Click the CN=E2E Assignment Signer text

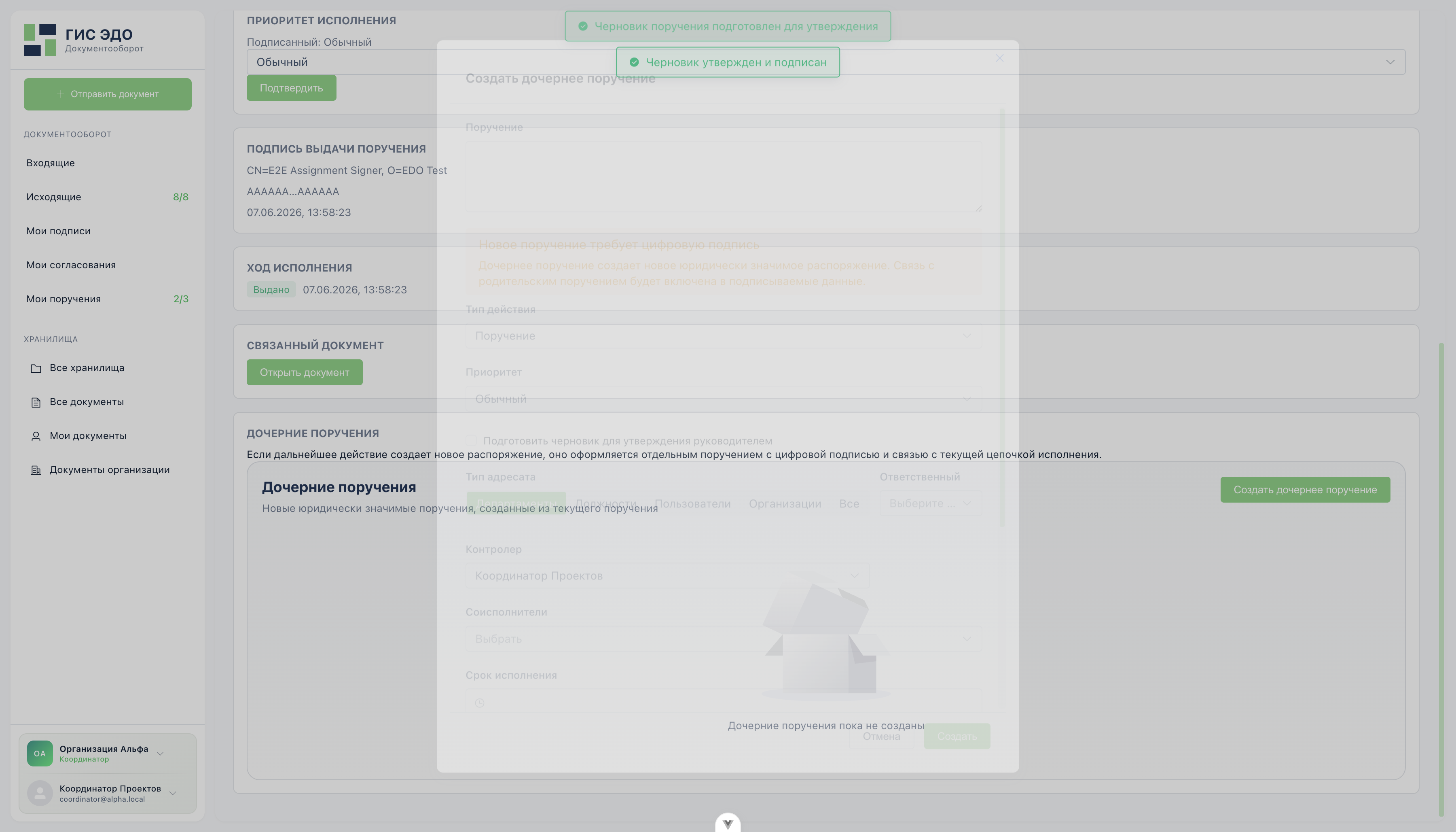coord(347,170)
